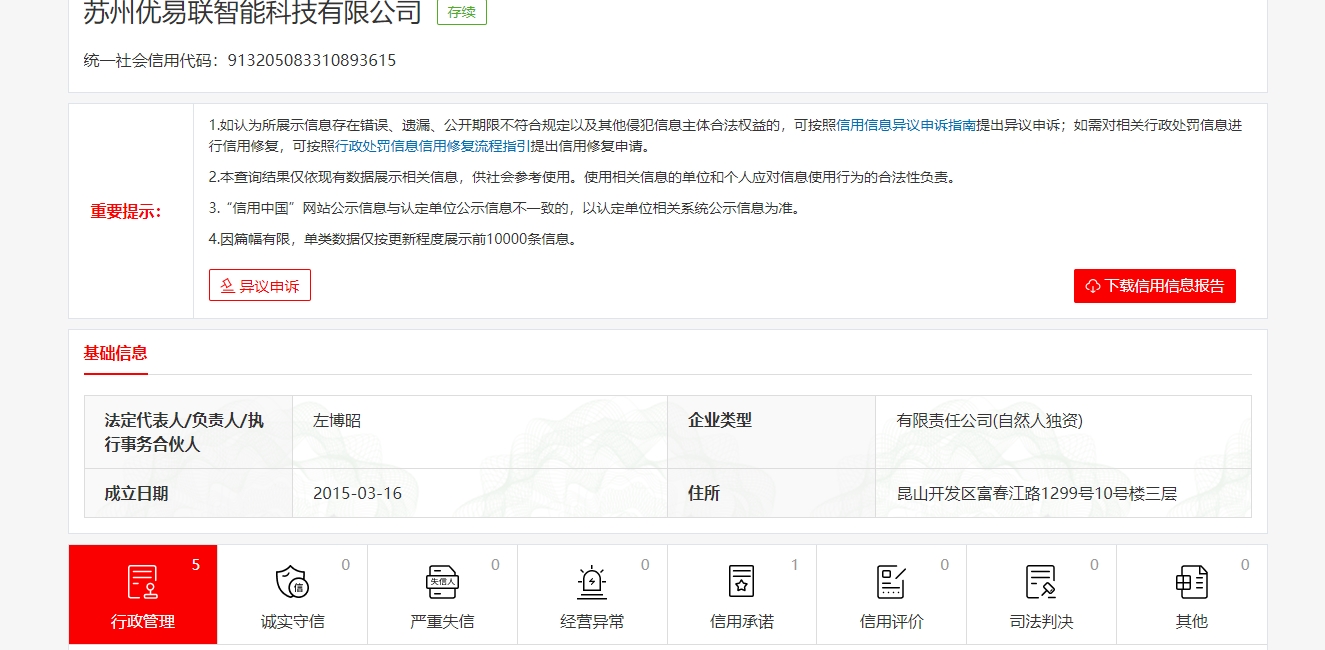The width and height of the screenshot is (1325, 650).
Task: Click the 成立日期 header cell
Action: [x=188, y=493]
